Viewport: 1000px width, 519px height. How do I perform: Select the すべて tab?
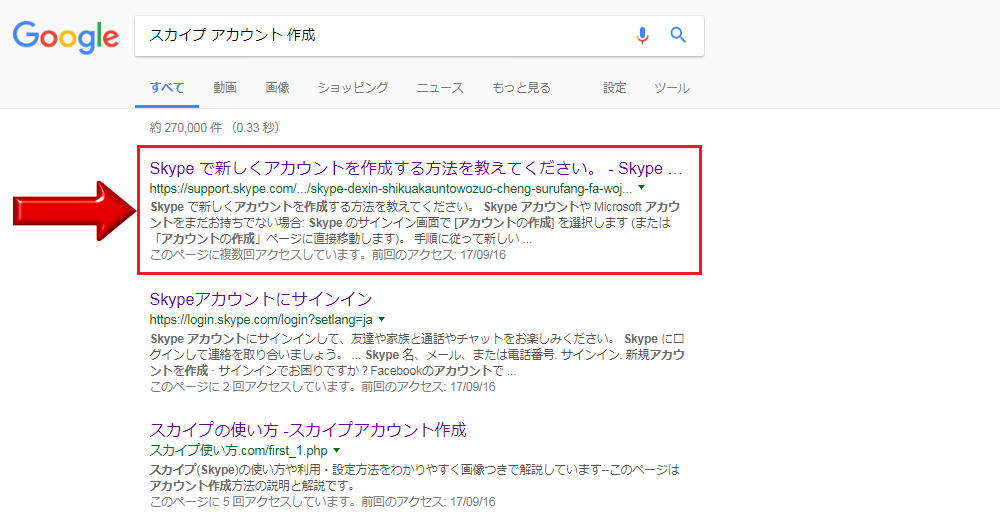click(167, 88)
